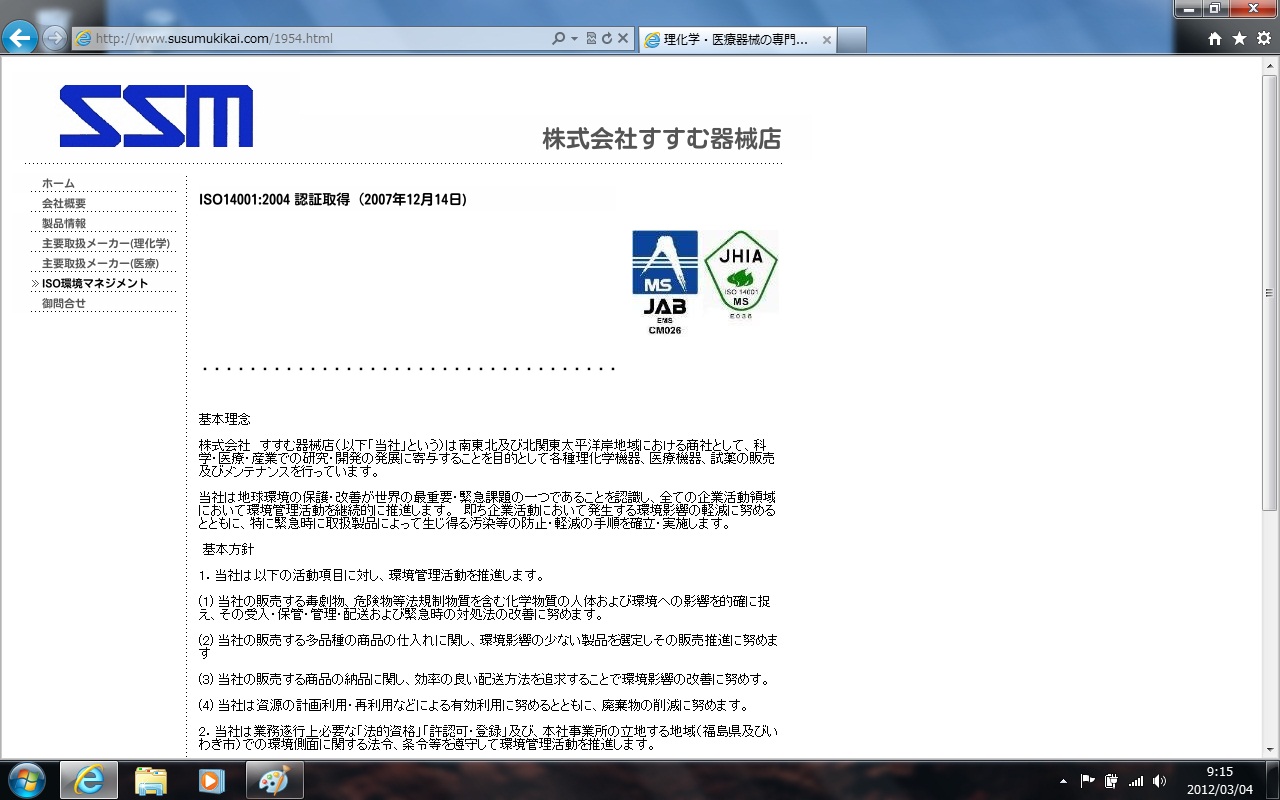Viewport: 1280px width, 800px height.
Task: Click the vertical scrollbar thumb
Action: click(x=1270, y=293)
